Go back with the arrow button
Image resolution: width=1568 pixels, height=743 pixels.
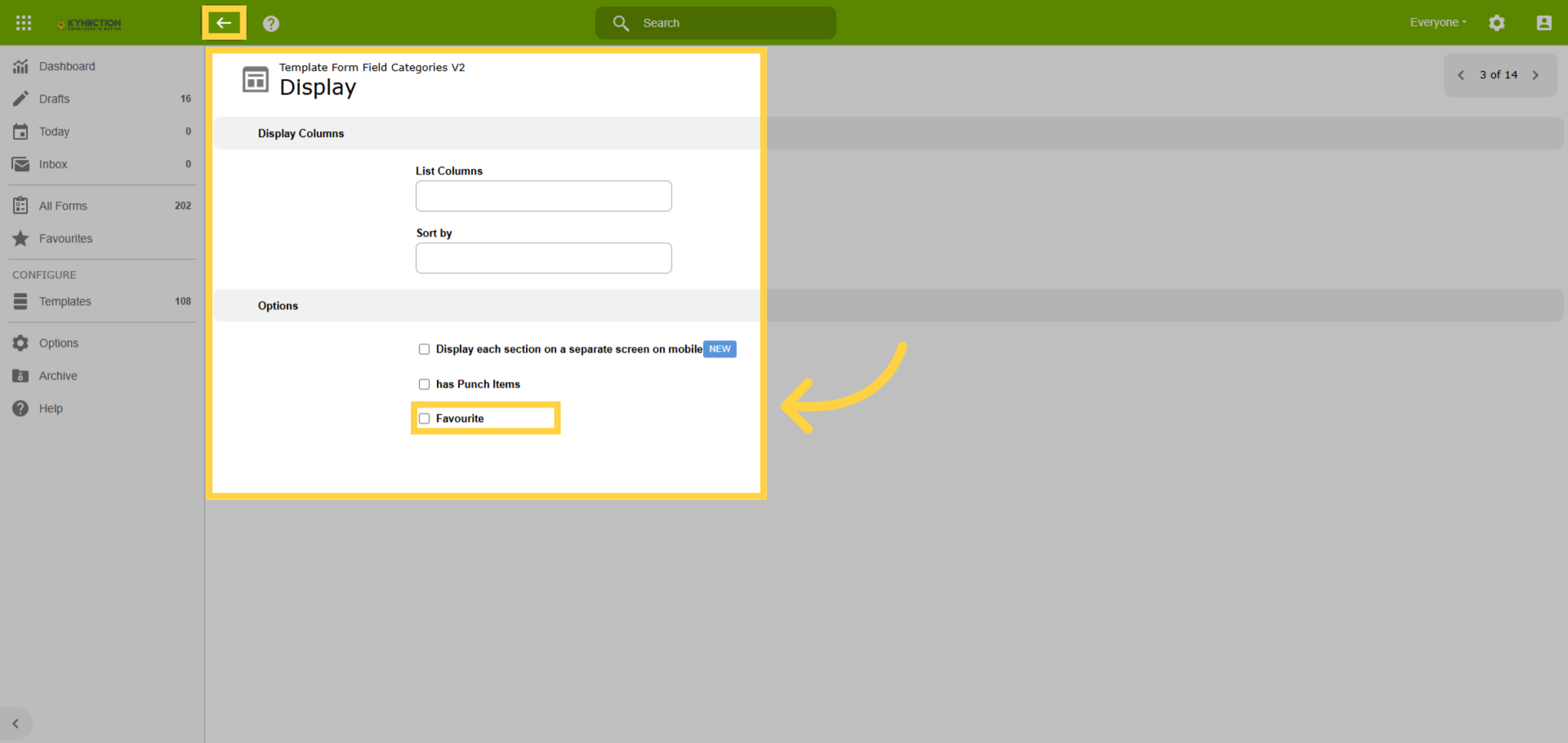coord(224,23)
